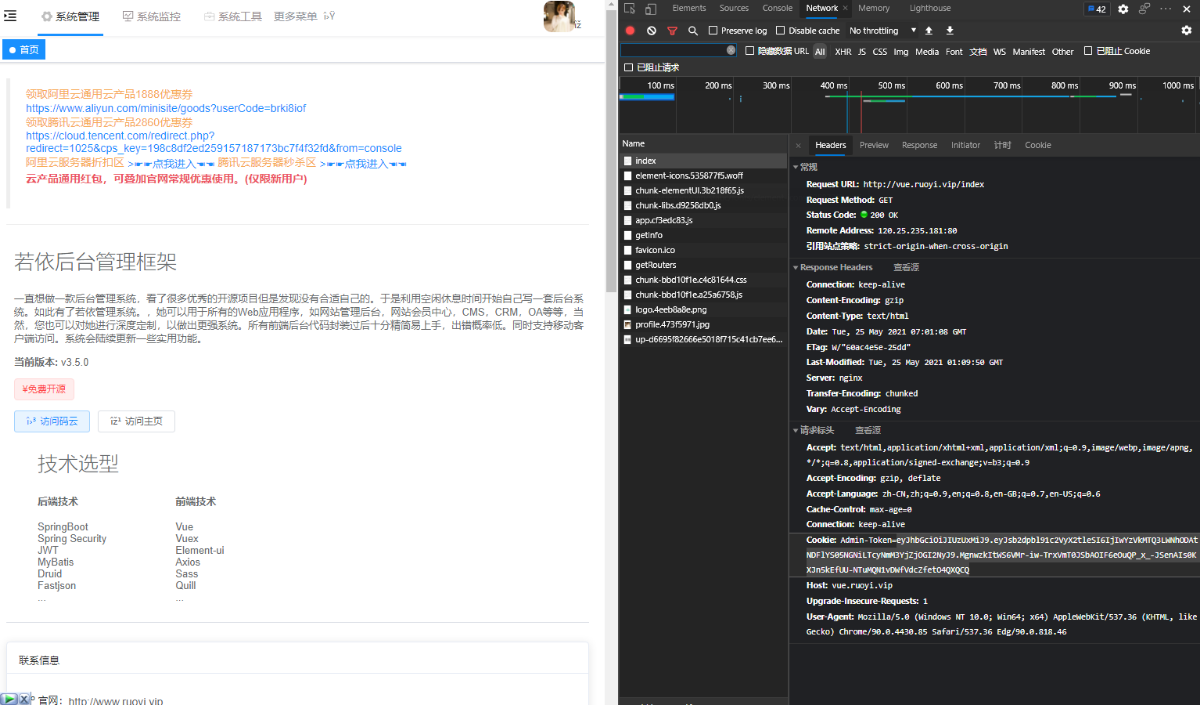Filter requests by XHR type
1200x705 pixels.
843,51
